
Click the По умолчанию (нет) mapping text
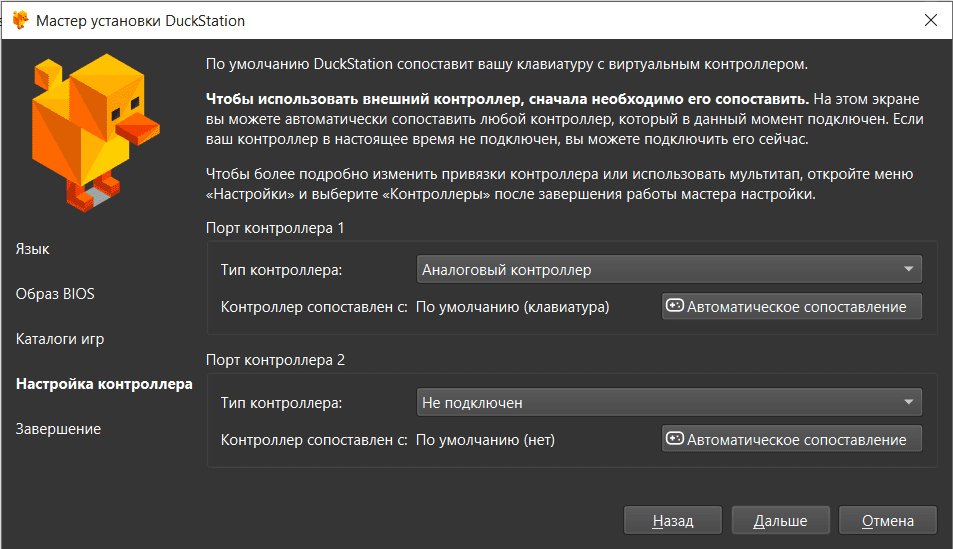point(485,439)
